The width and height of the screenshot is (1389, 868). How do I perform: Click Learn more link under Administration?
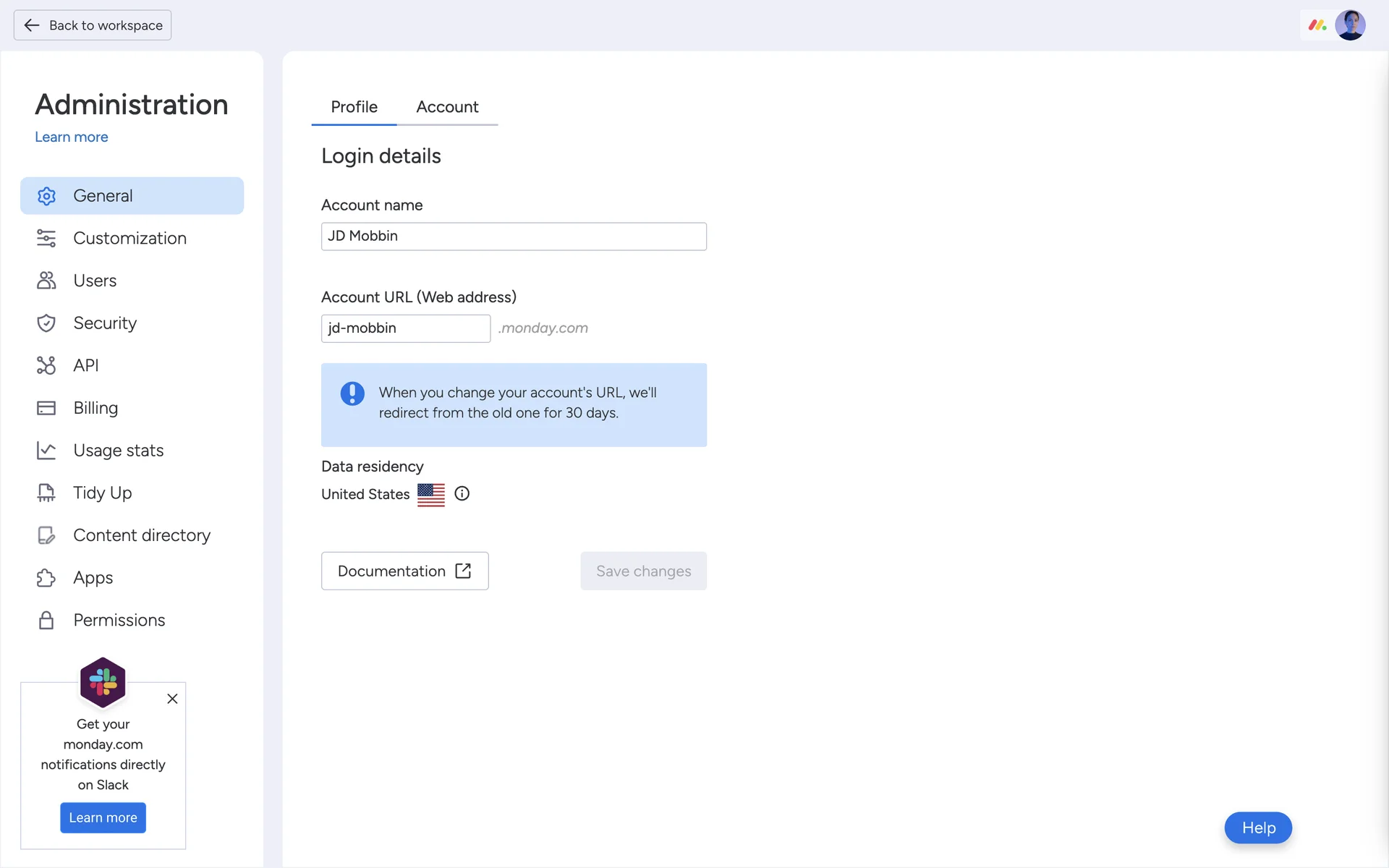[x=71, y=137]
